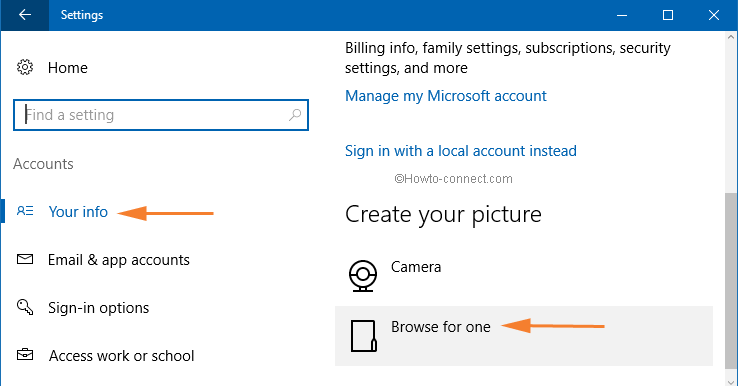Click the magnifier search icon
The width and height of the screenshot is (738, 386).
pyautogui.click(x=295, y=114)
